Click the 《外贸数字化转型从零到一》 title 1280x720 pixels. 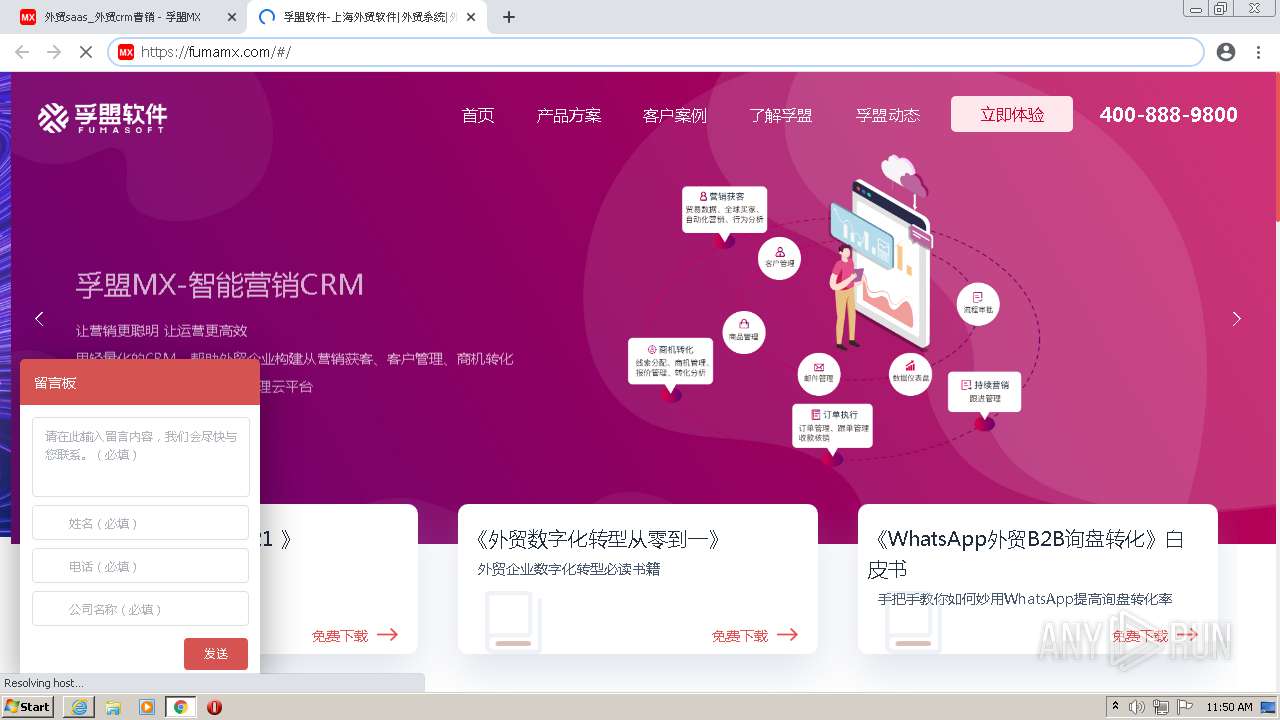click(598, 540)
